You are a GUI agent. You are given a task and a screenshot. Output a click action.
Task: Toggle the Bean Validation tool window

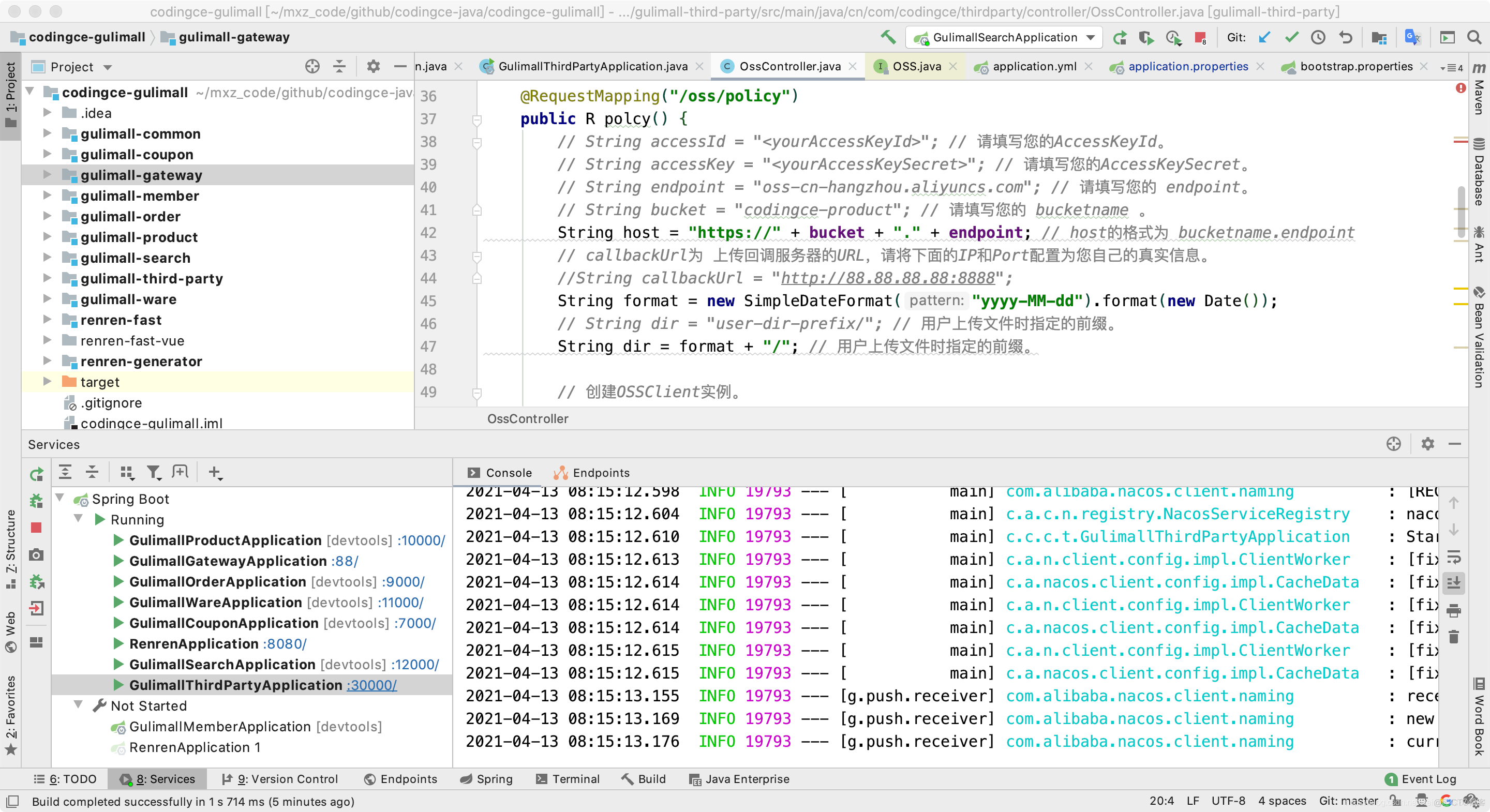tap(1479, 337)
